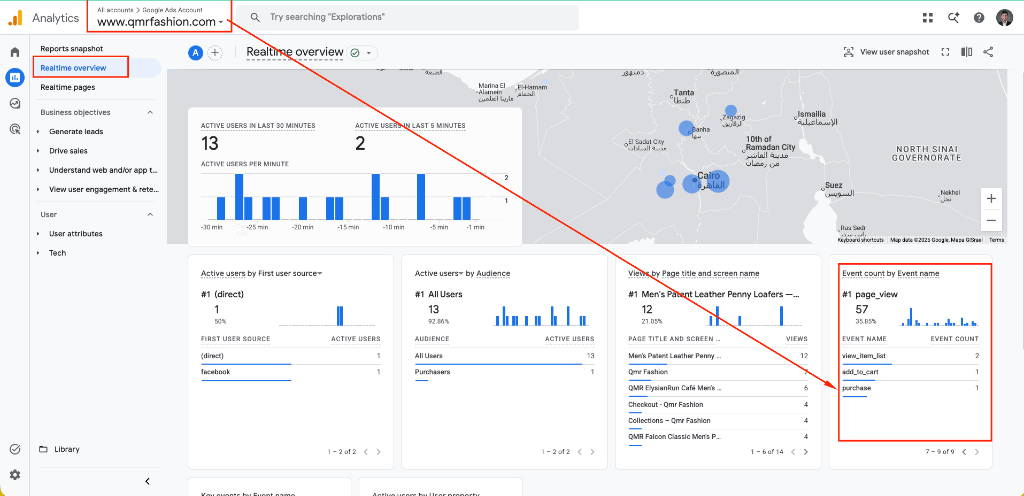Viewport: 1024px width, 496px height.
Task: Open map Terms link
Action: pyautogui.click(x=996, y=240)
